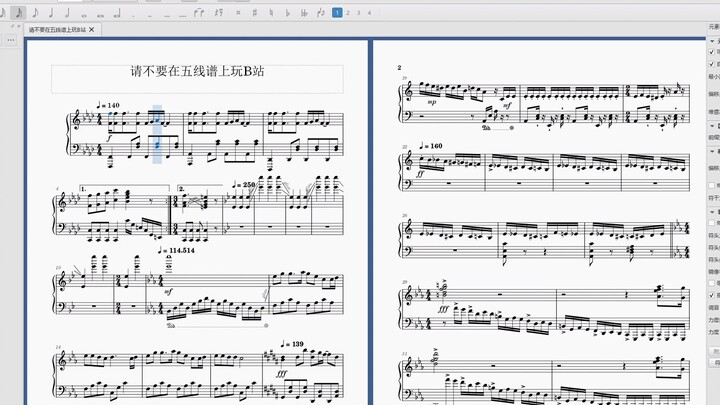
Task: Toggle the unchecked checkbox in the Chord section
Action: point(712,185)
